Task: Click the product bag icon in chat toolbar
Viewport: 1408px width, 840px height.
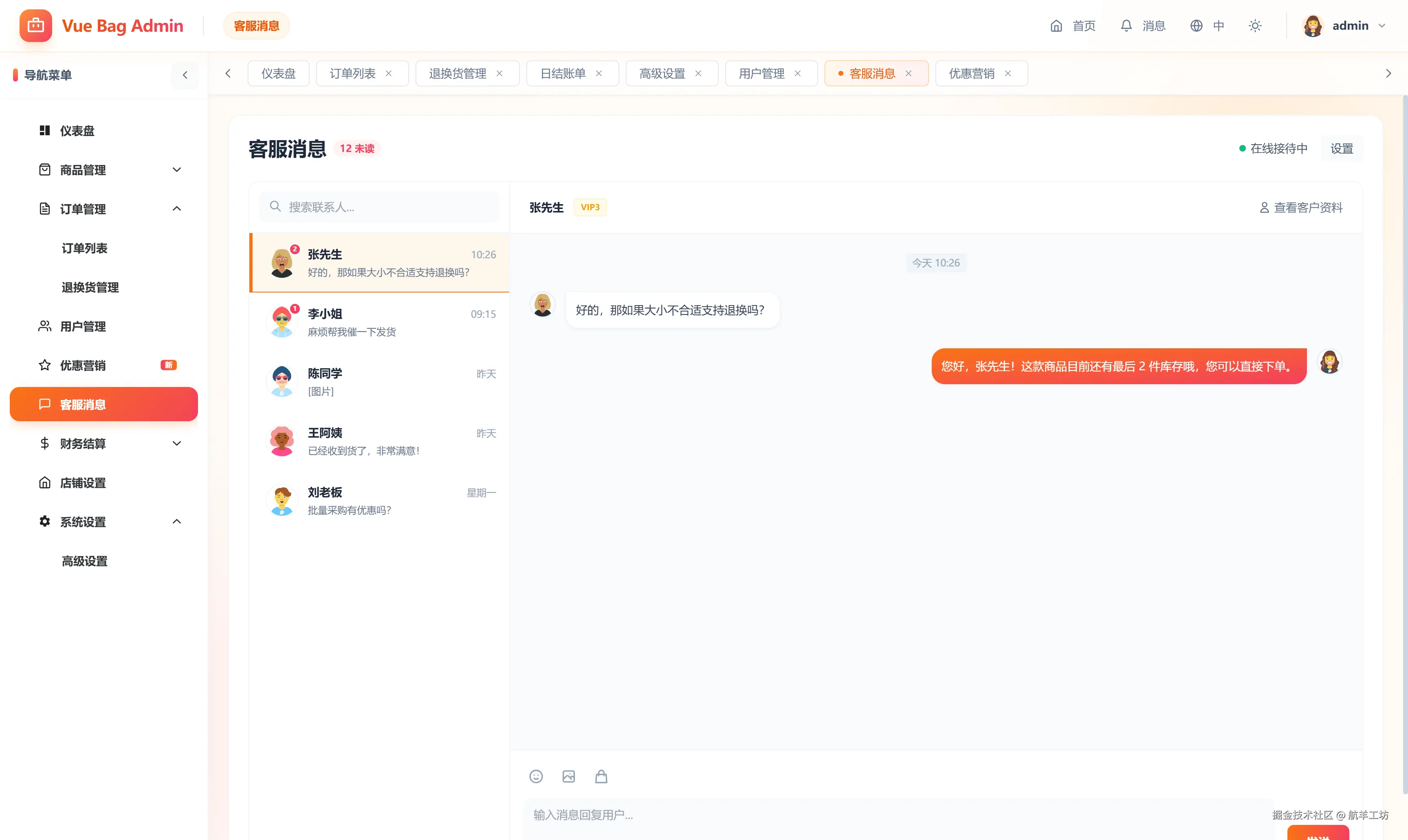Action: click(601, 776)
